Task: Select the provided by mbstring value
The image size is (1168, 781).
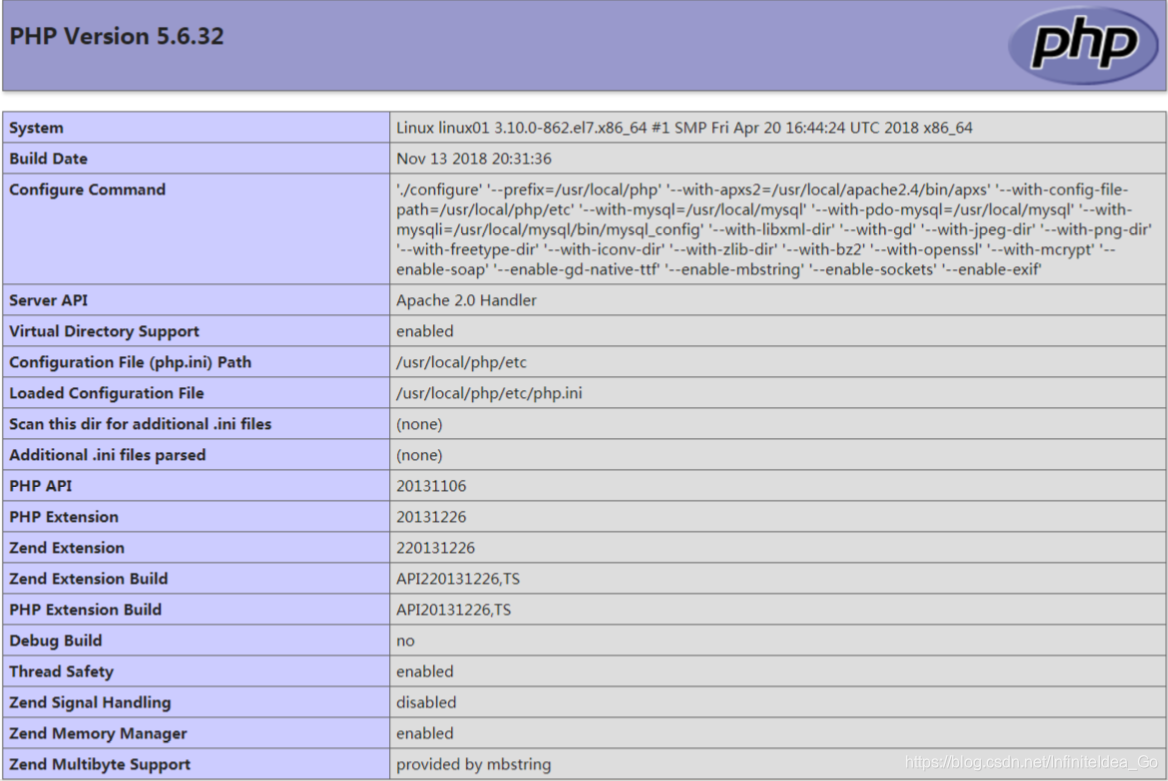Action: [x=474, y=765]
